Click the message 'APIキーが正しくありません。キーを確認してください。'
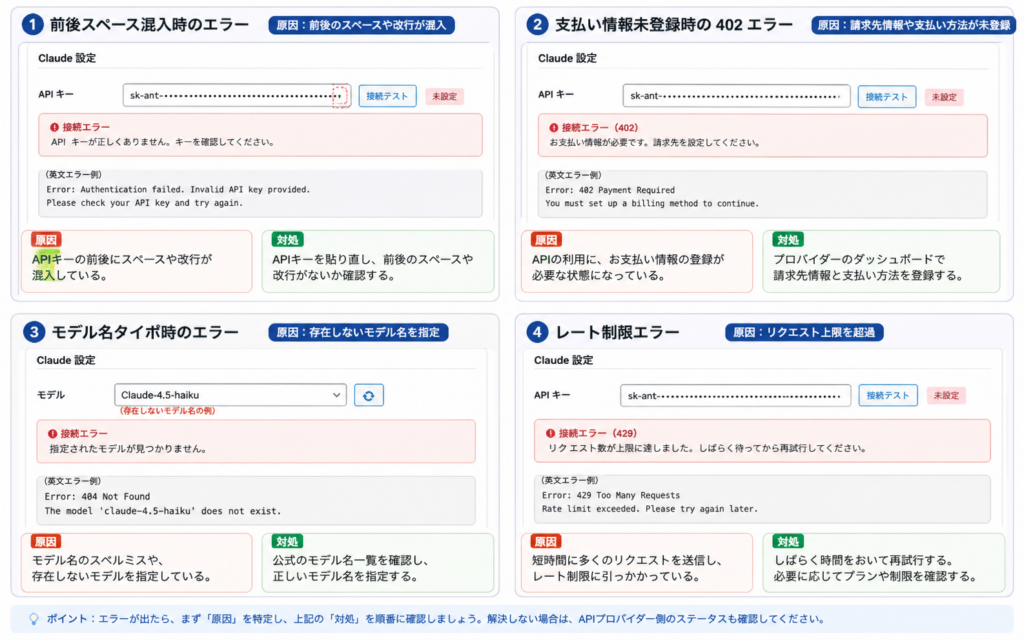Screen dimensions: 1024x640 [x=163, y=142]
